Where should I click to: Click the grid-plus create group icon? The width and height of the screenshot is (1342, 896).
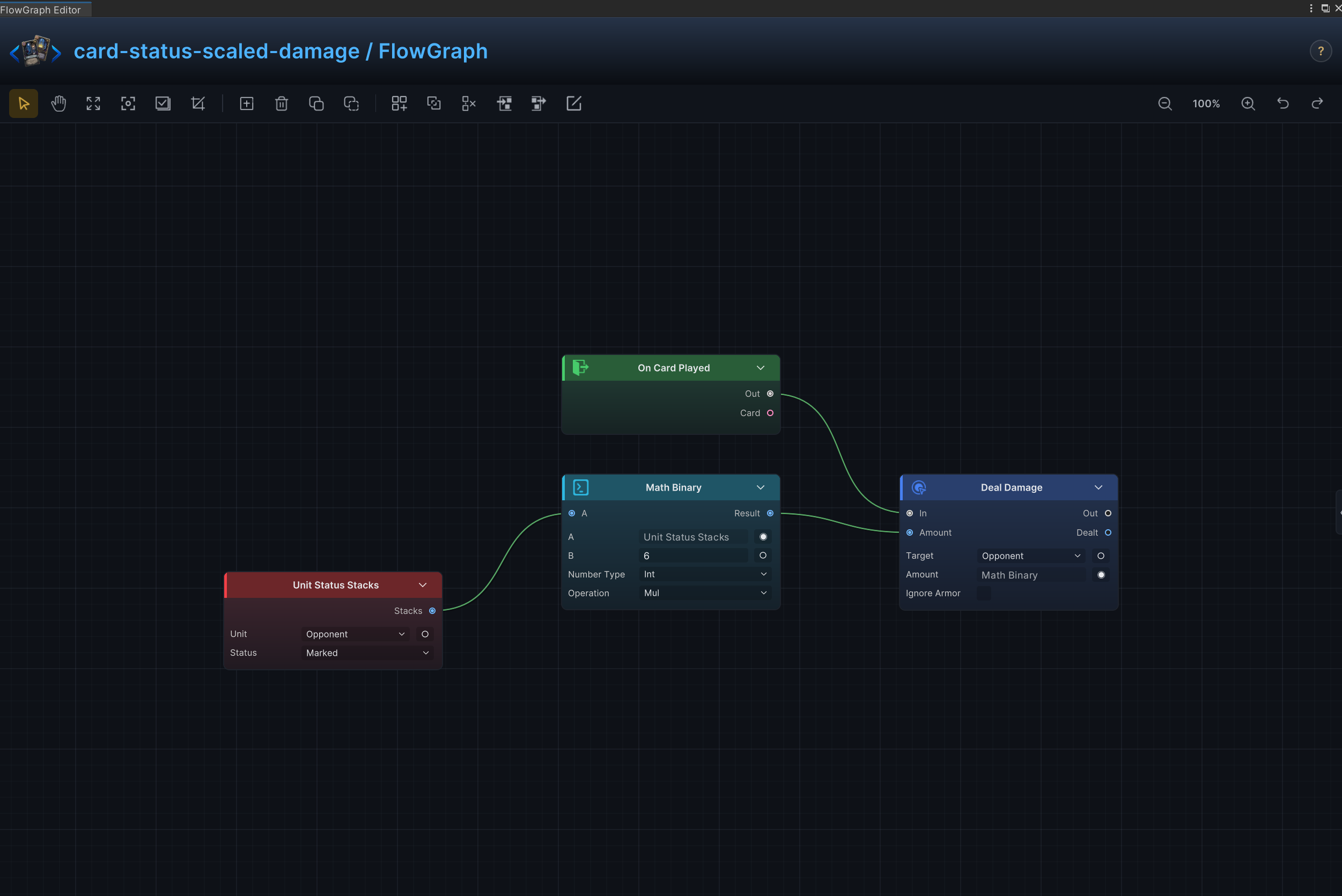399,103
